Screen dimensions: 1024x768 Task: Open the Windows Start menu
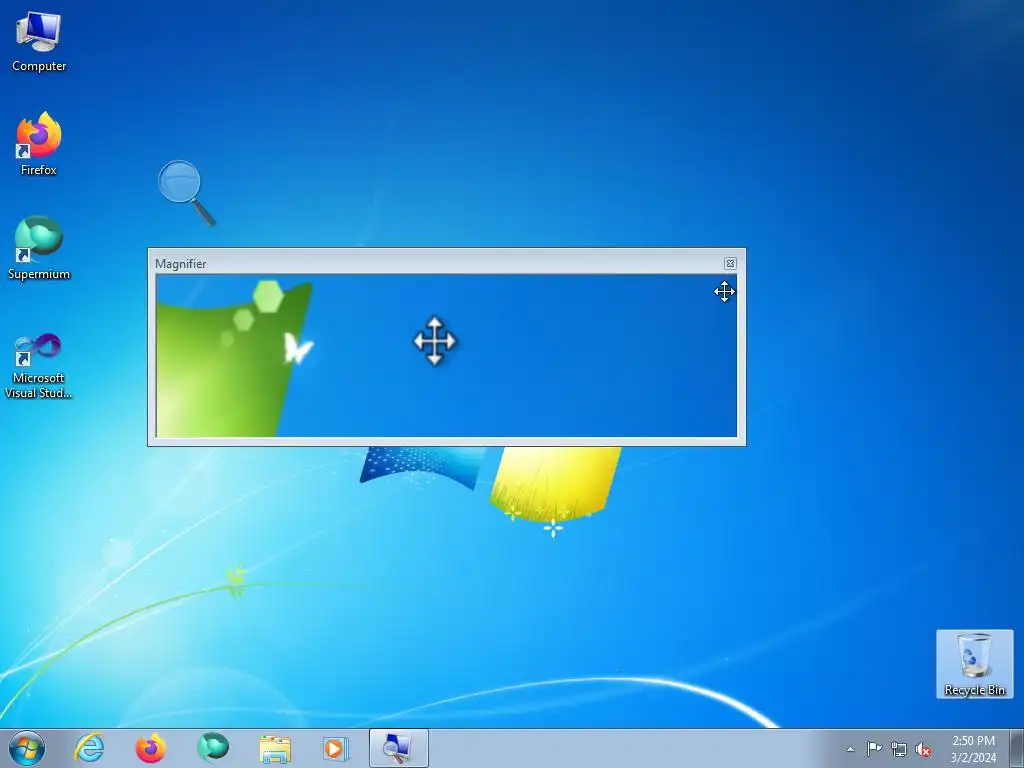[27, 748]
